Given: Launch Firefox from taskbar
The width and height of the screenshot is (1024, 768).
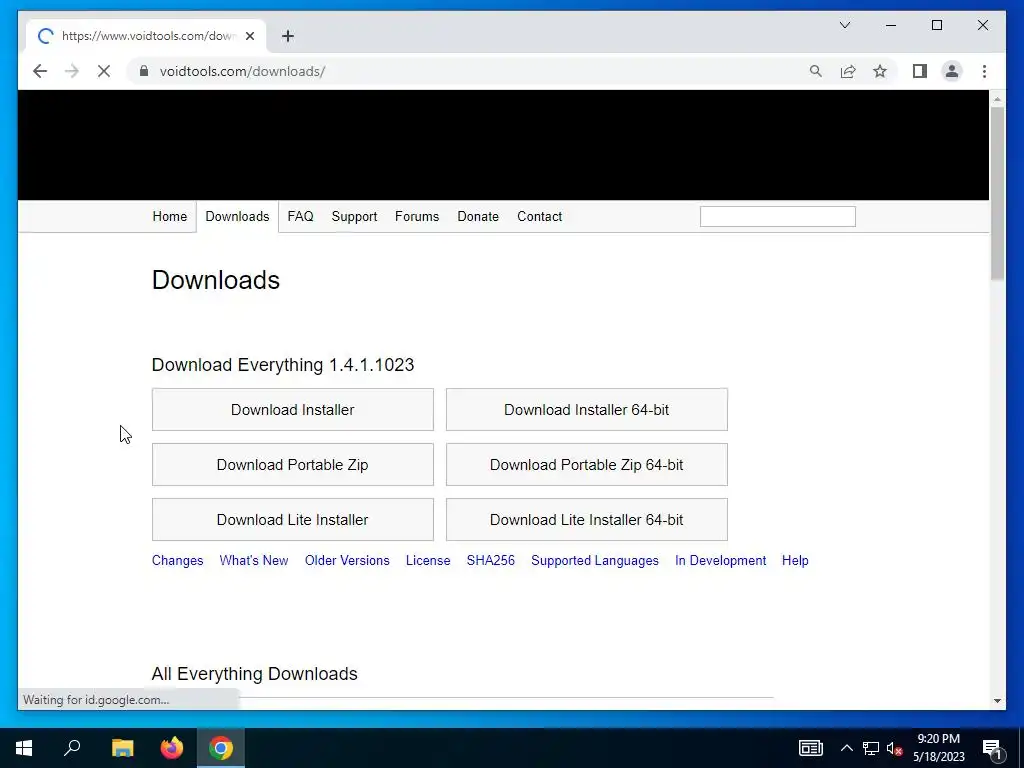Looking at the screenshot, I should tap(172, 748).
